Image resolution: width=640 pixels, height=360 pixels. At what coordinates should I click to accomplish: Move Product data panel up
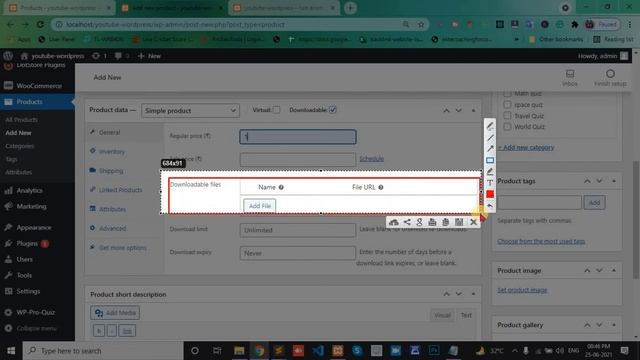[447, 111]
